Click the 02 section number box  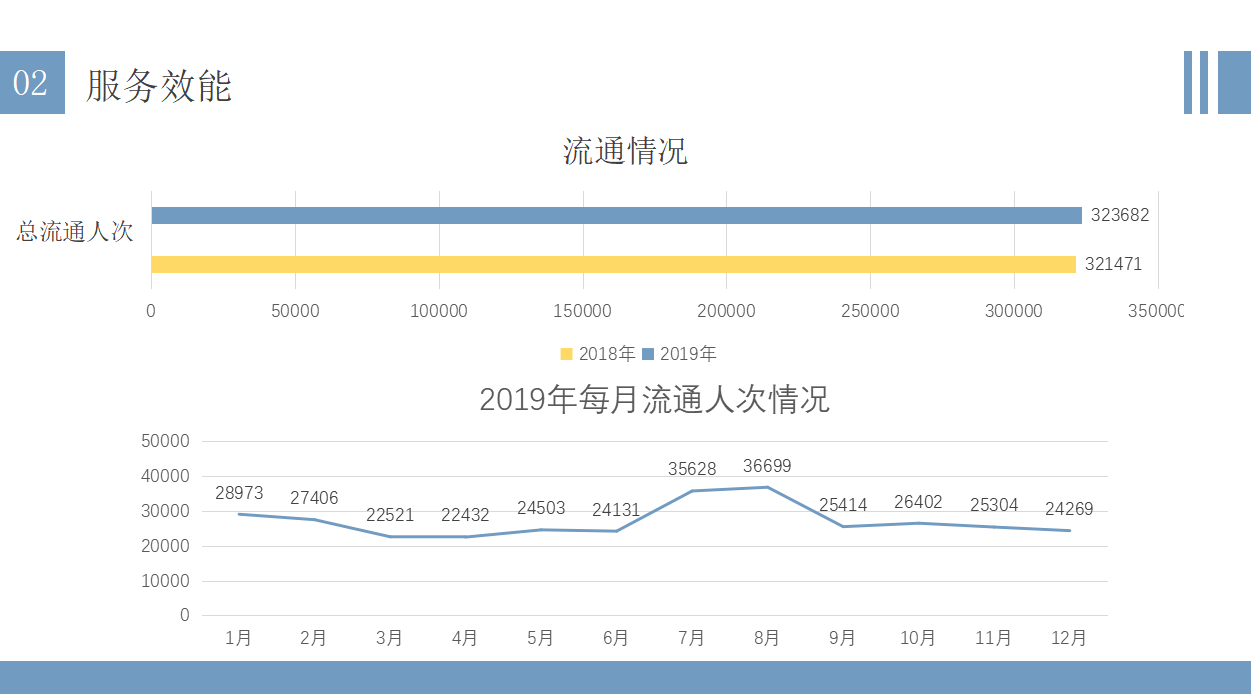coord(32,82)
